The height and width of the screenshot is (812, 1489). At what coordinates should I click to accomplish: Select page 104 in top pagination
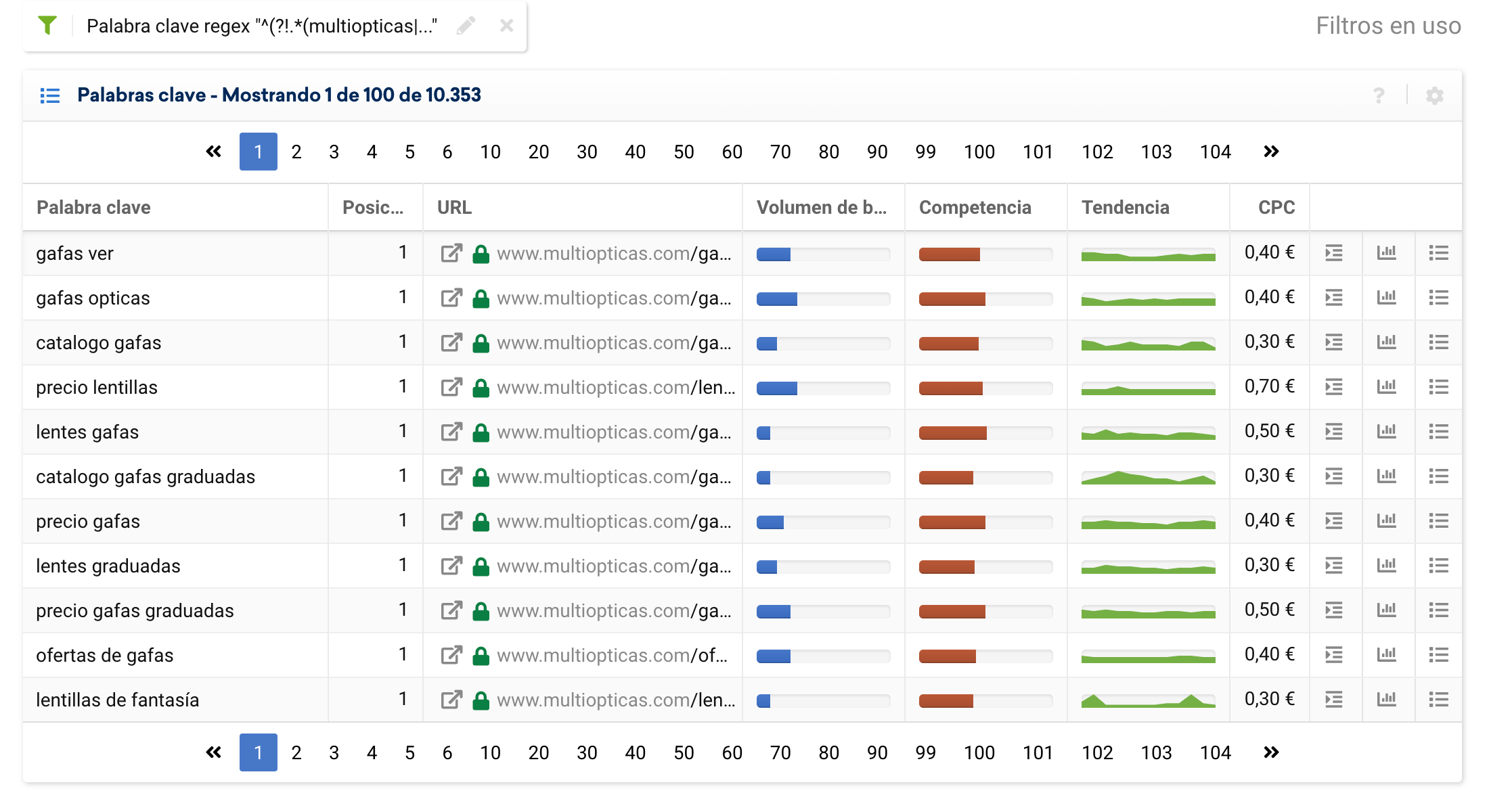pyautogui.click(x=1216, y=152)
